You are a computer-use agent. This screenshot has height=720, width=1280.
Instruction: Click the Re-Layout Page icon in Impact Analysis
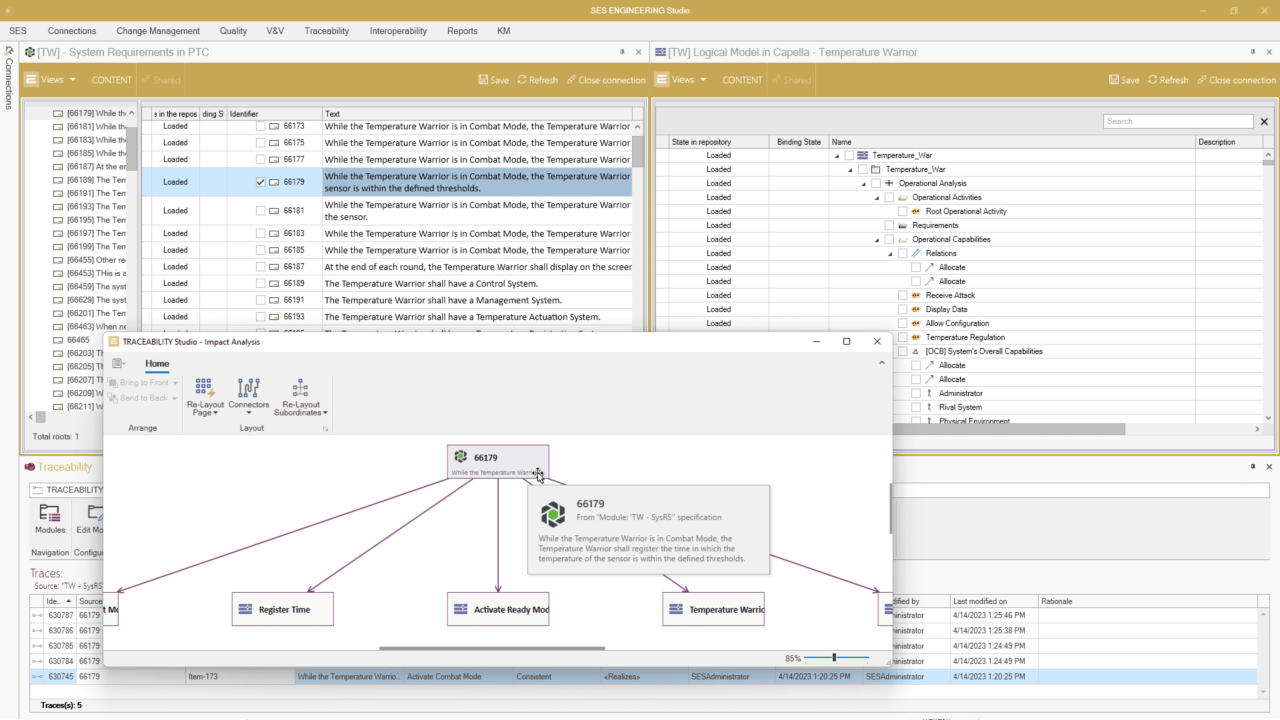(204, 390)
